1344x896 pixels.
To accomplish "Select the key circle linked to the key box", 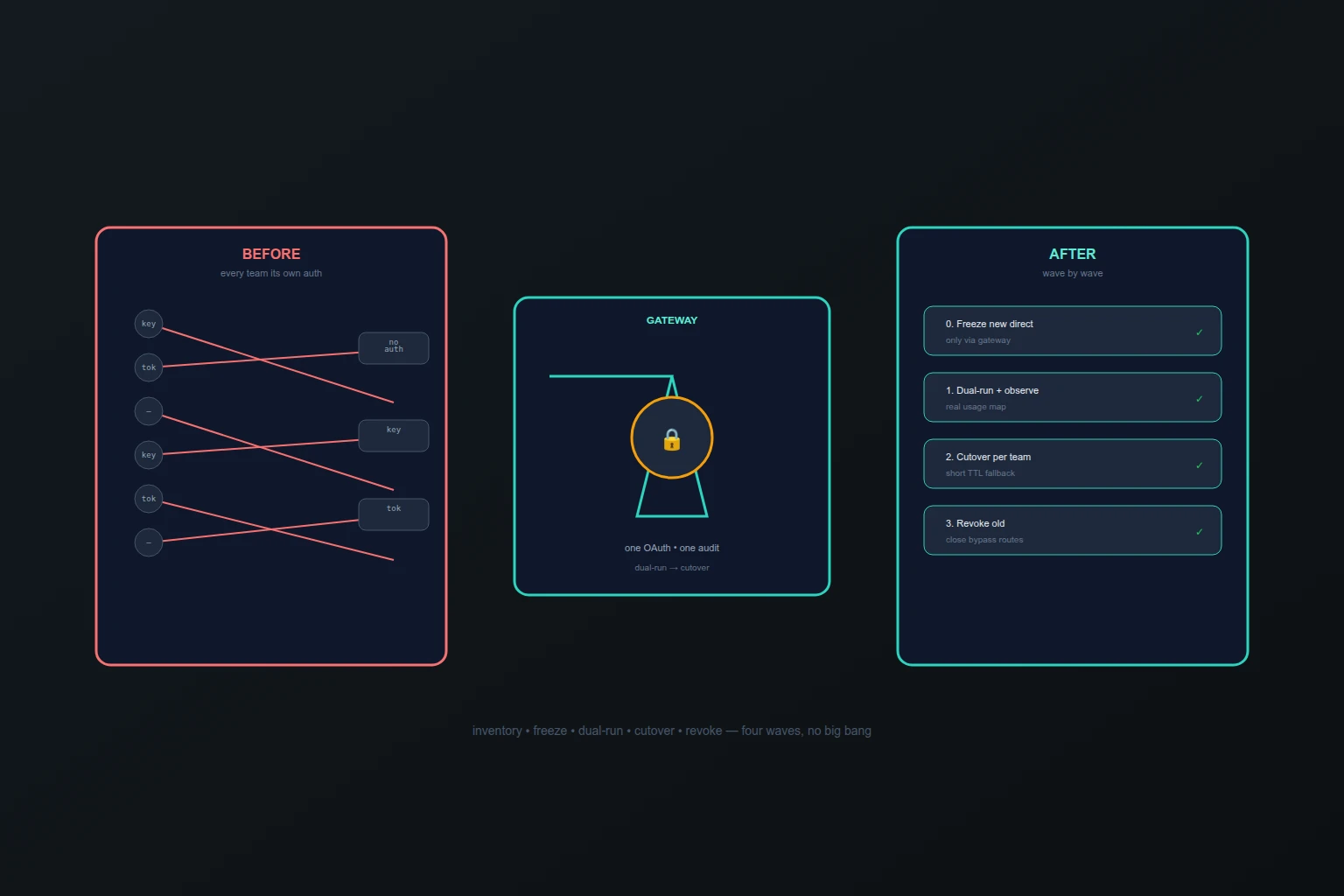I will [x=149, y=455].
